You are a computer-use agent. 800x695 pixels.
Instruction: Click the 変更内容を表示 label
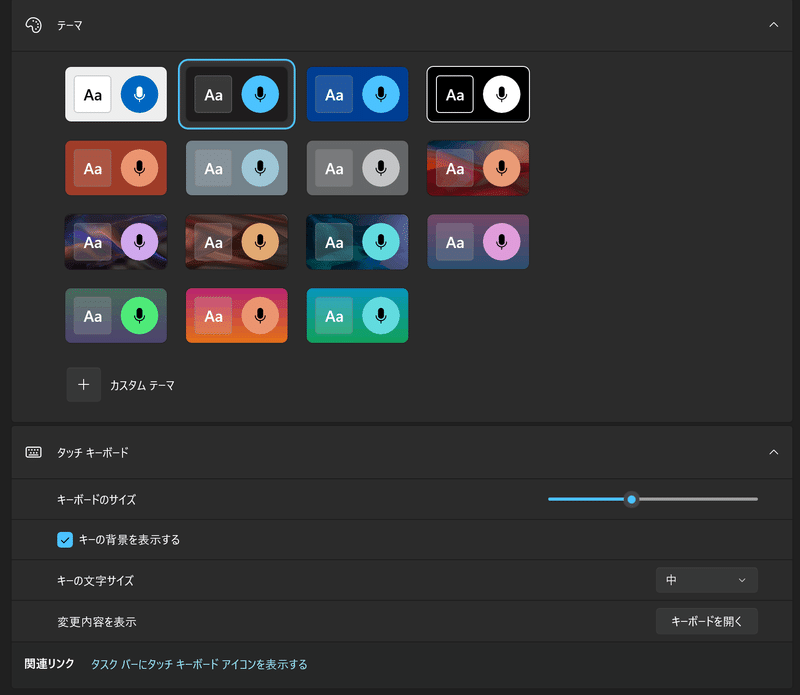[96, 622]
